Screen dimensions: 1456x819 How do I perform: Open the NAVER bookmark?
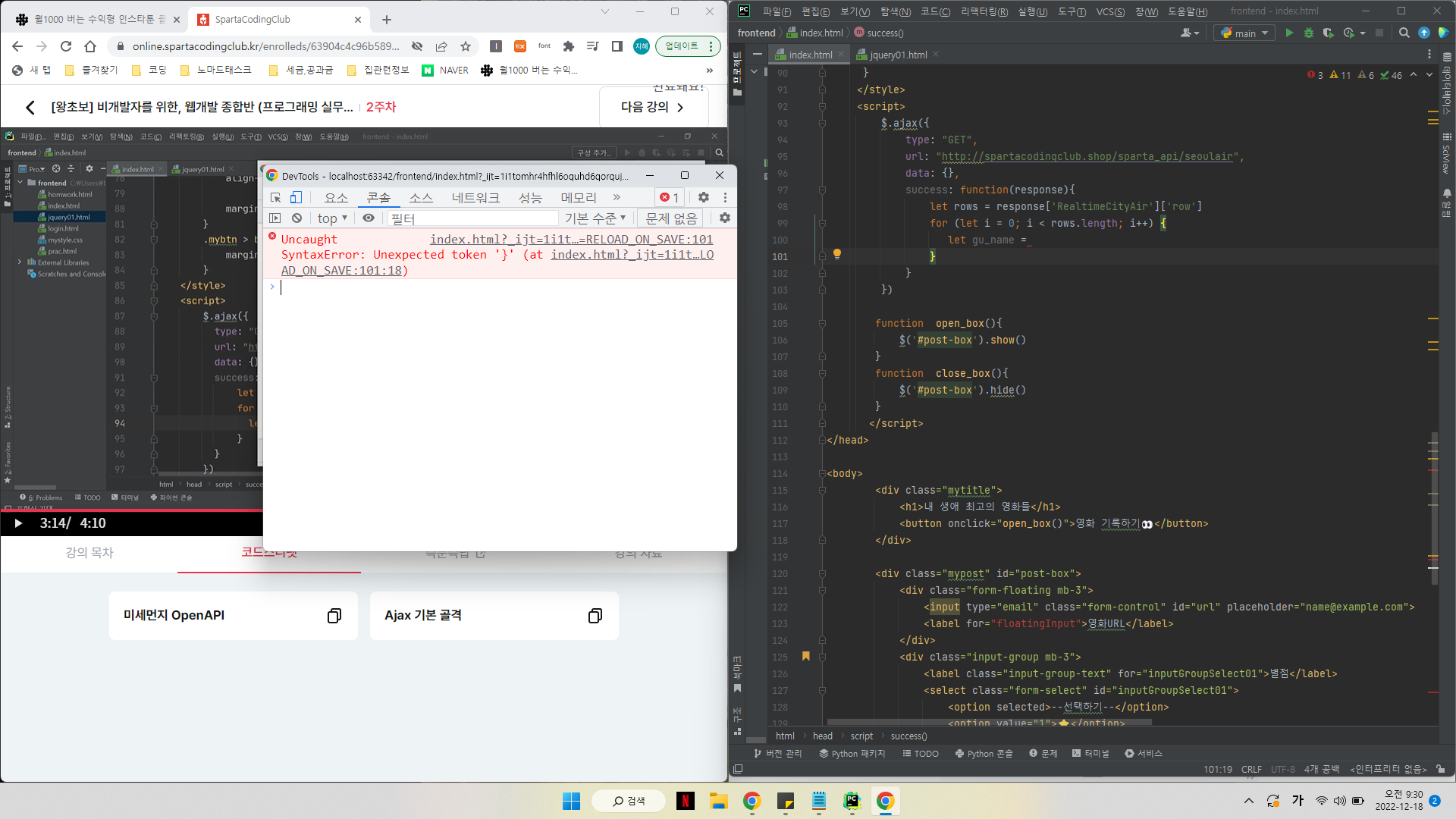pos(445,71)
